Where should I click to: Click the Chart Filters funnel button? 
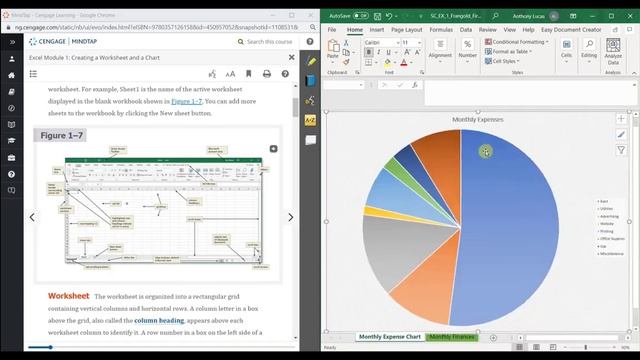(x=621, y=150)
